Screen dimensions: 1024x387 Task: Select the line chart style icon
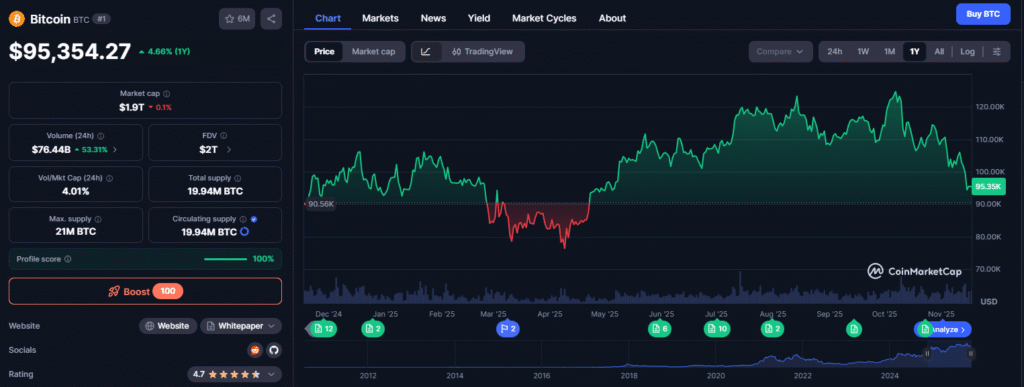click(x=426, y=52)
